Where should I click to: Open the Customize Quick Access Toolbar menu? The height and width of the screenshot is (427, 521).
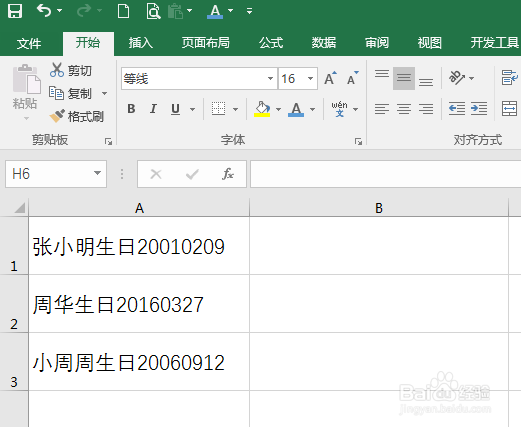point(249,11)
